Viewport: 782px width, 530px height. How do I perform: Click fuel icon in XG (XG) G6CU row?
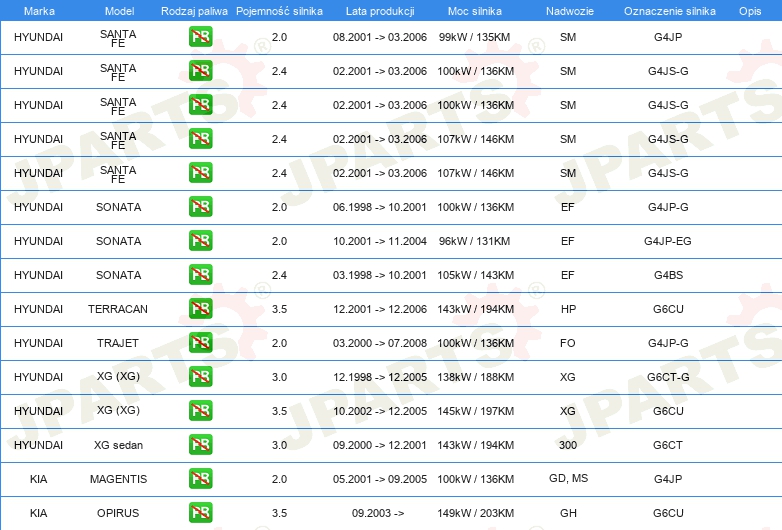[x=200, y=410]
